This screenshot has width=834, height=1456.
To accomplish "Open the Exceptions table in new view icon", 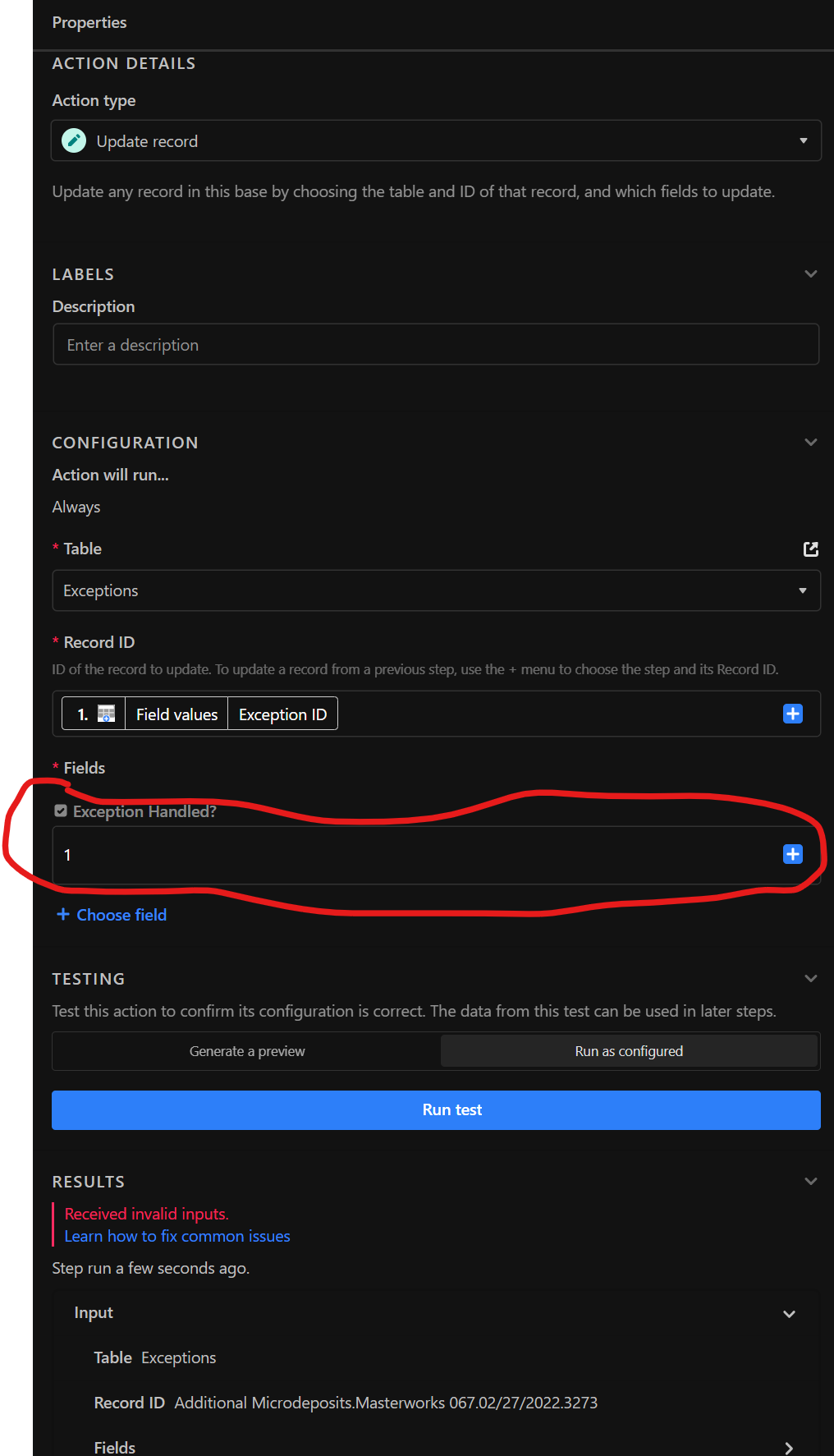I will tap(810, 549).
